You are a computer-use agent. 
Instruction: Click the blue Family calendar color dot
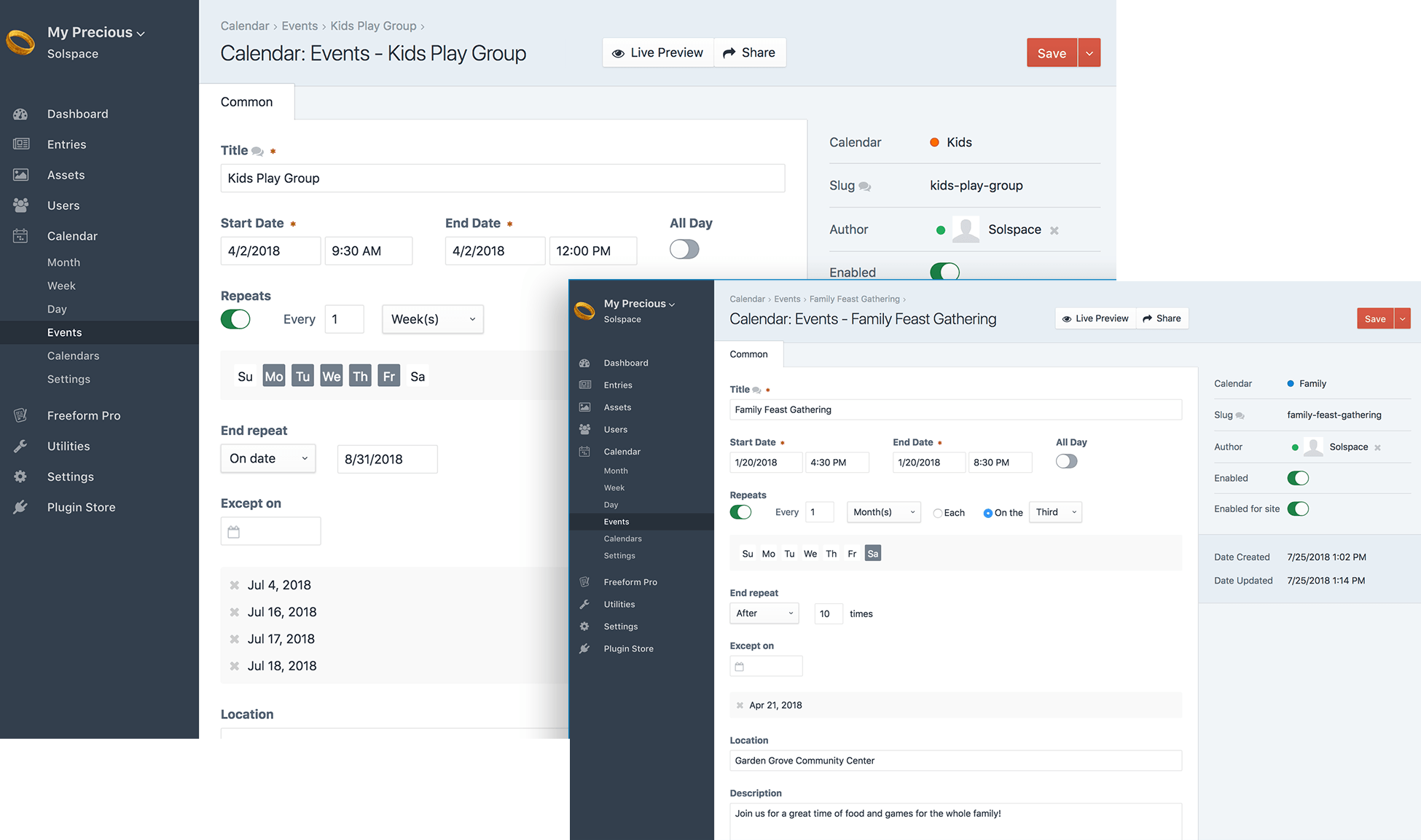point(1291,384)
